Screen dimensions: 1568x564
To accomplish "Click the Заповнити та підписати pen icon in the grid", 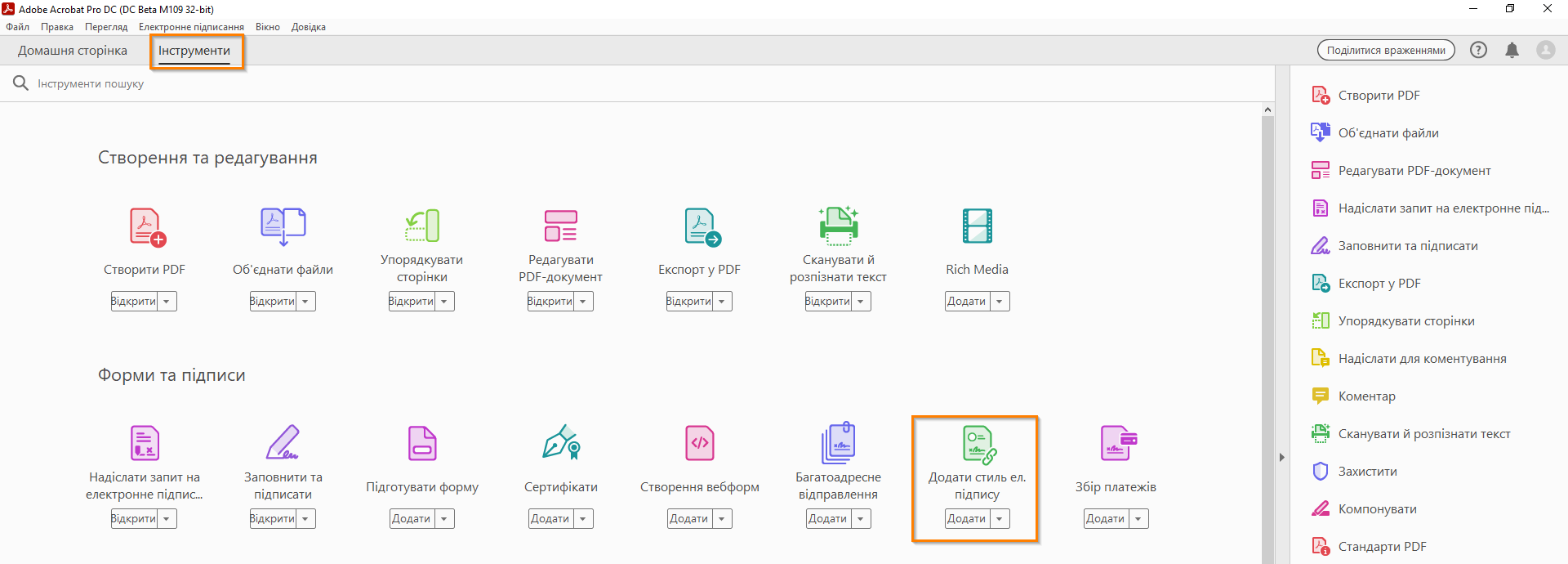I will 283,442.
